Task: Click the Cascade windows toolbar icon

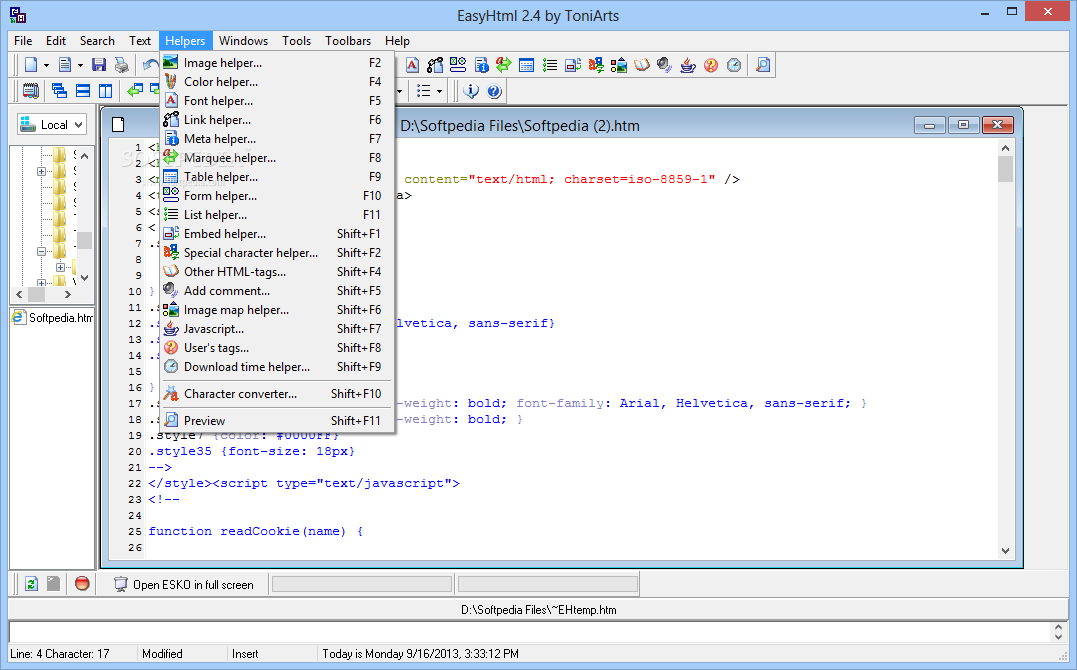Action: click(59, 91)
